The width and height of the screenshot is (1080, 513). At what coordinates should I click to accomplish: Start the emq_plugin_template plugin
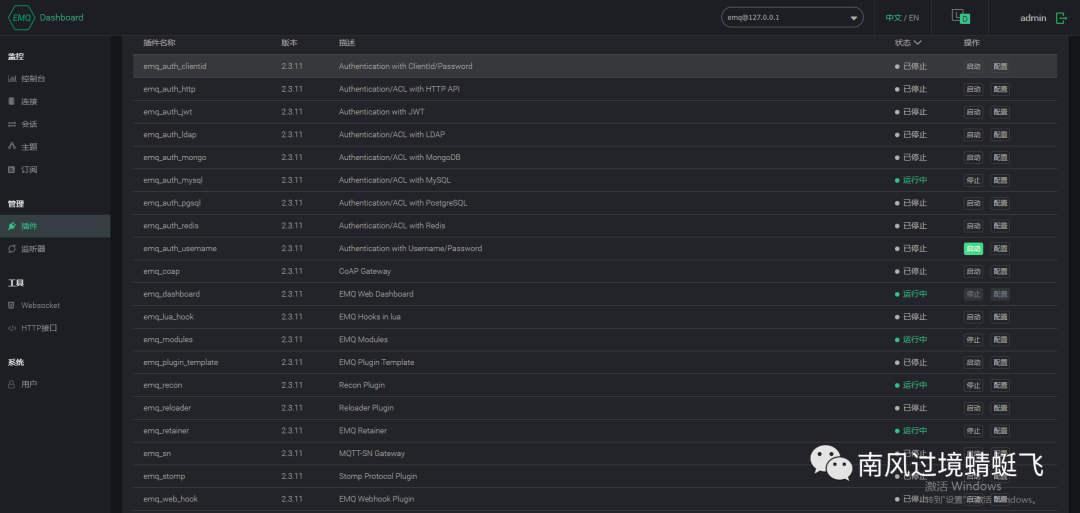click(x=973, y=362)
